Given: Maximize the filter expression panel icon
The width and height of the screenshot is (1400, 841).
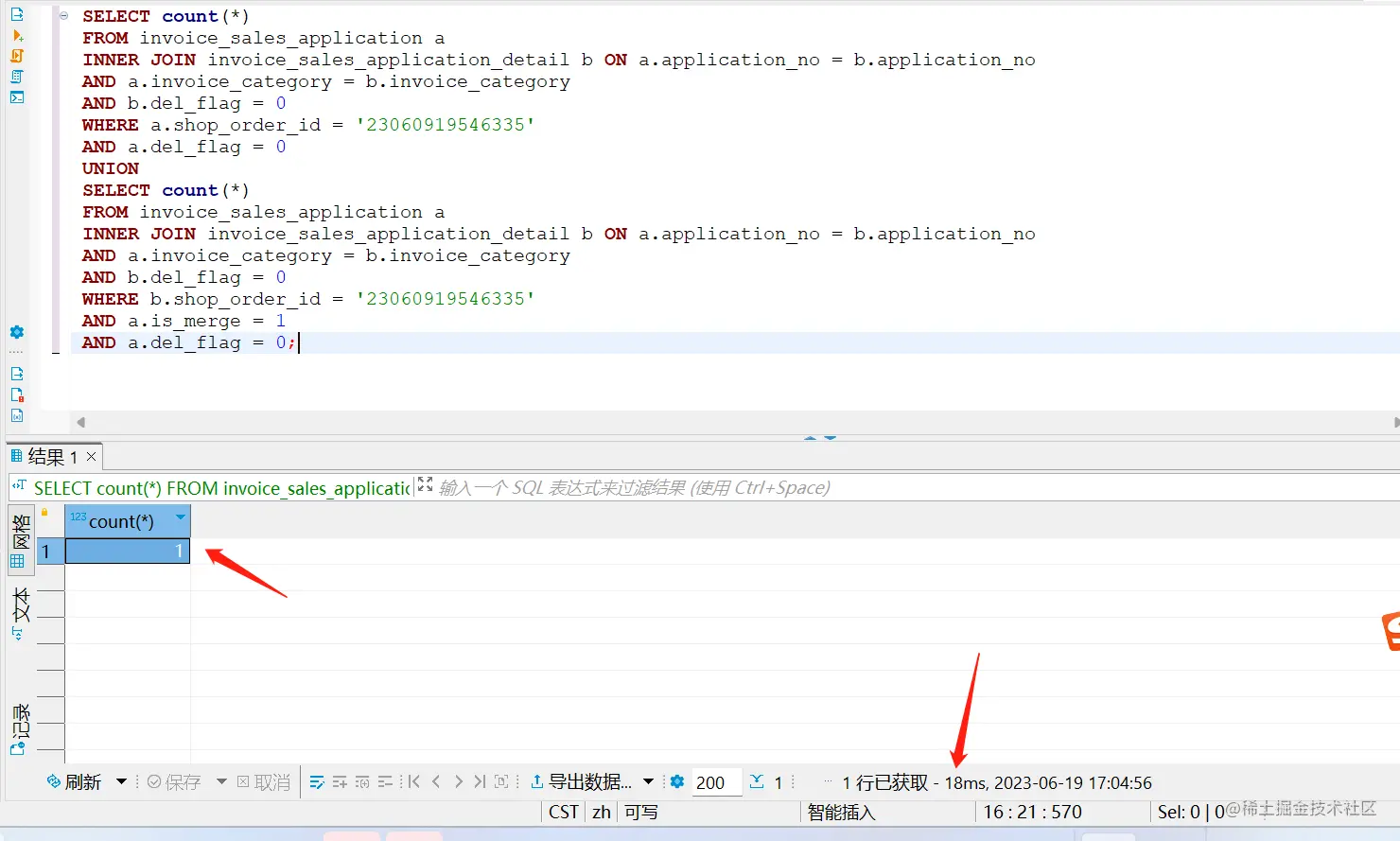Looking at the screenshot, I should [x=425, y=484].
